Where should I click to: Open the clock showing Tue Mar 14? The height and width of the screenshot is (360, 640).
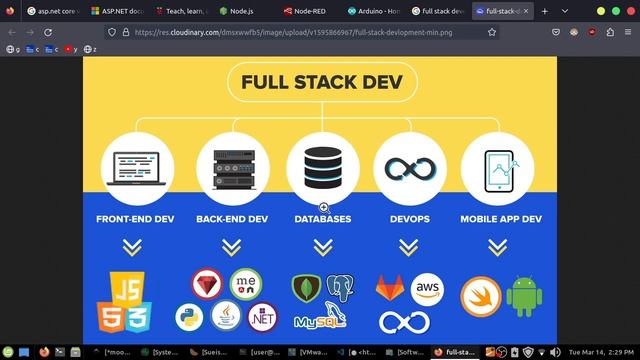601,352
